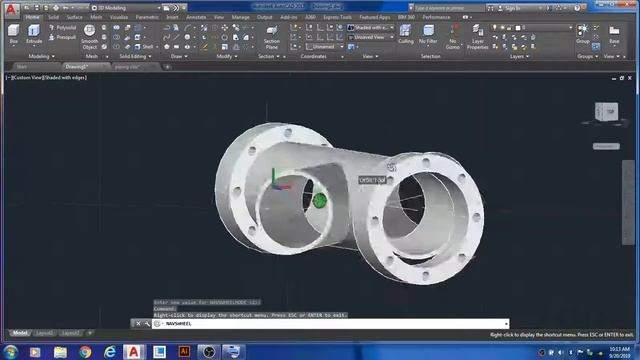Toggle the Culling selection option
Screen dimensions: 640x360
(x=405, y=34)
